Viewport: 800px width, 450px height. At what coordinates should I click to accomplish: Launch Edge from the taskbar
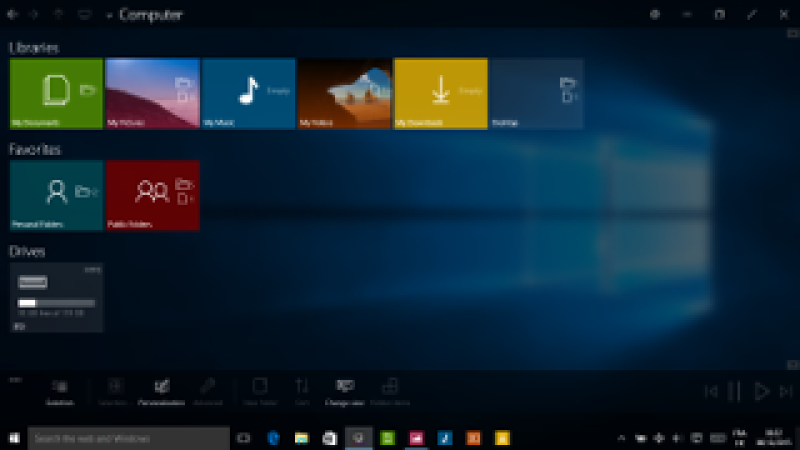pos(273,438)
